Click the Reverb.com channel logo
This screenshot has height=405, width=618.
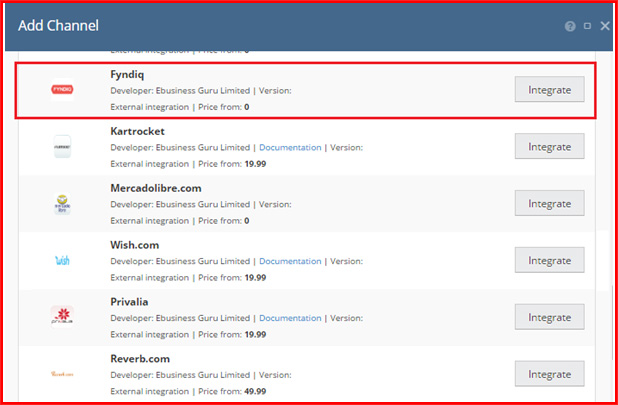[x=62, y=374]
